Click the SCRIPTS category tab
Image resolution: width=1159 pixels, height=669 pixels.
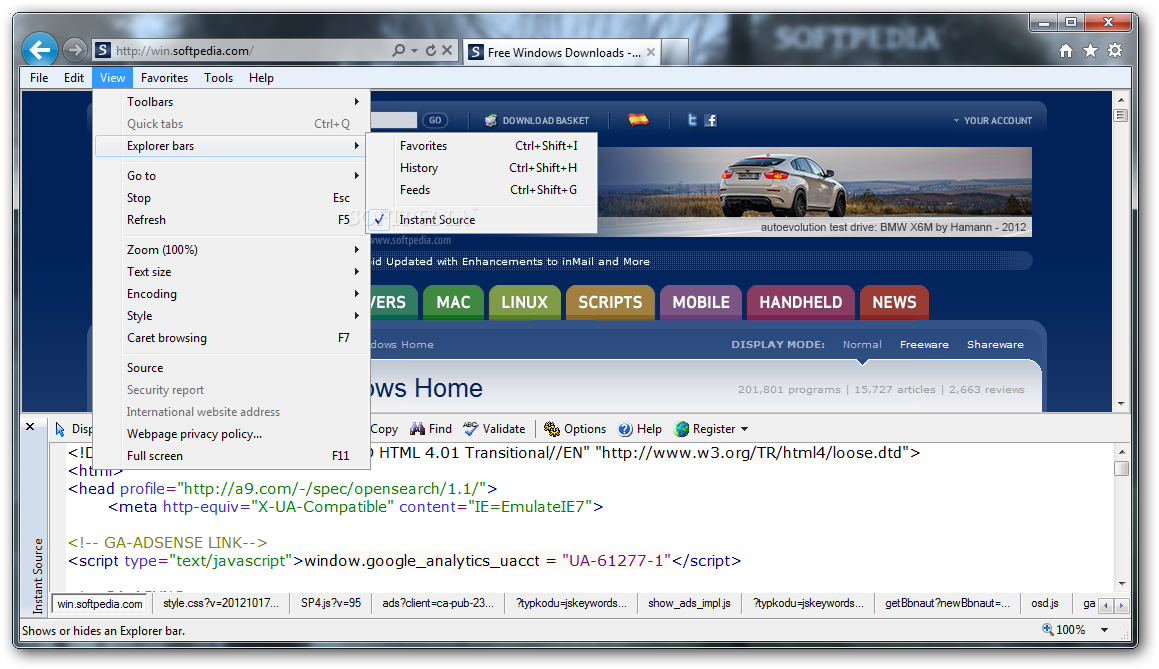(611, 302)
